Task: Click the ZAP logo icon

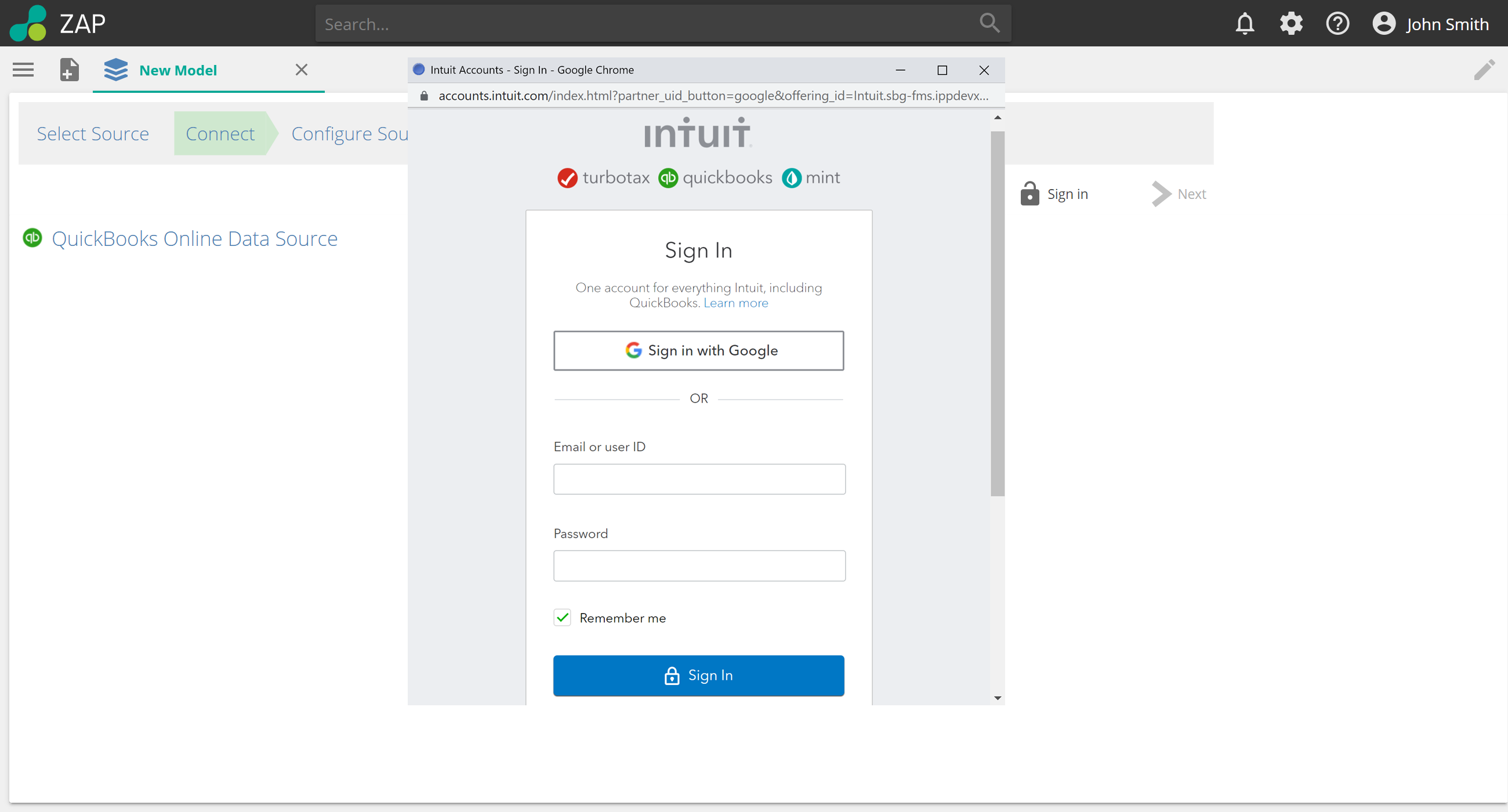Action: pos(28,23)
